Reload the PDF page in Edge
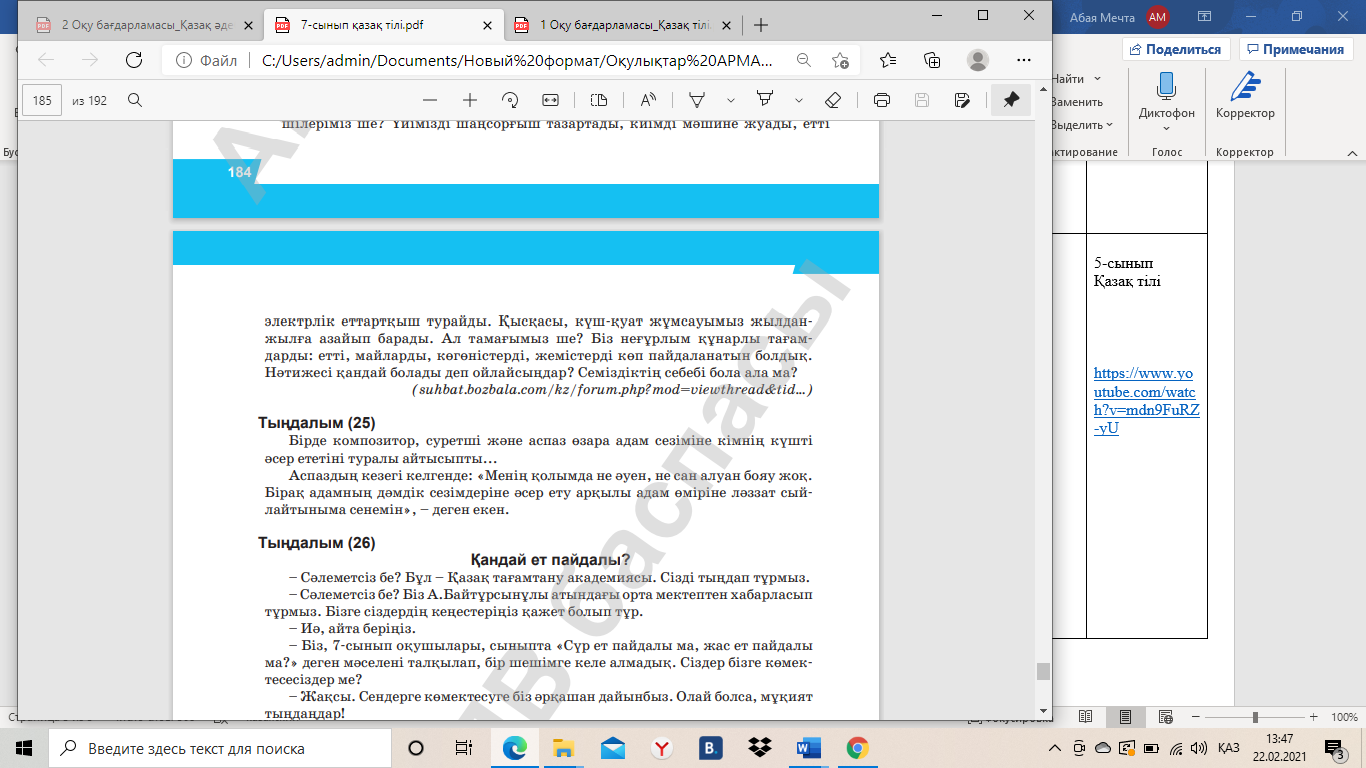Screen dimensions: 1366x768 133,60
